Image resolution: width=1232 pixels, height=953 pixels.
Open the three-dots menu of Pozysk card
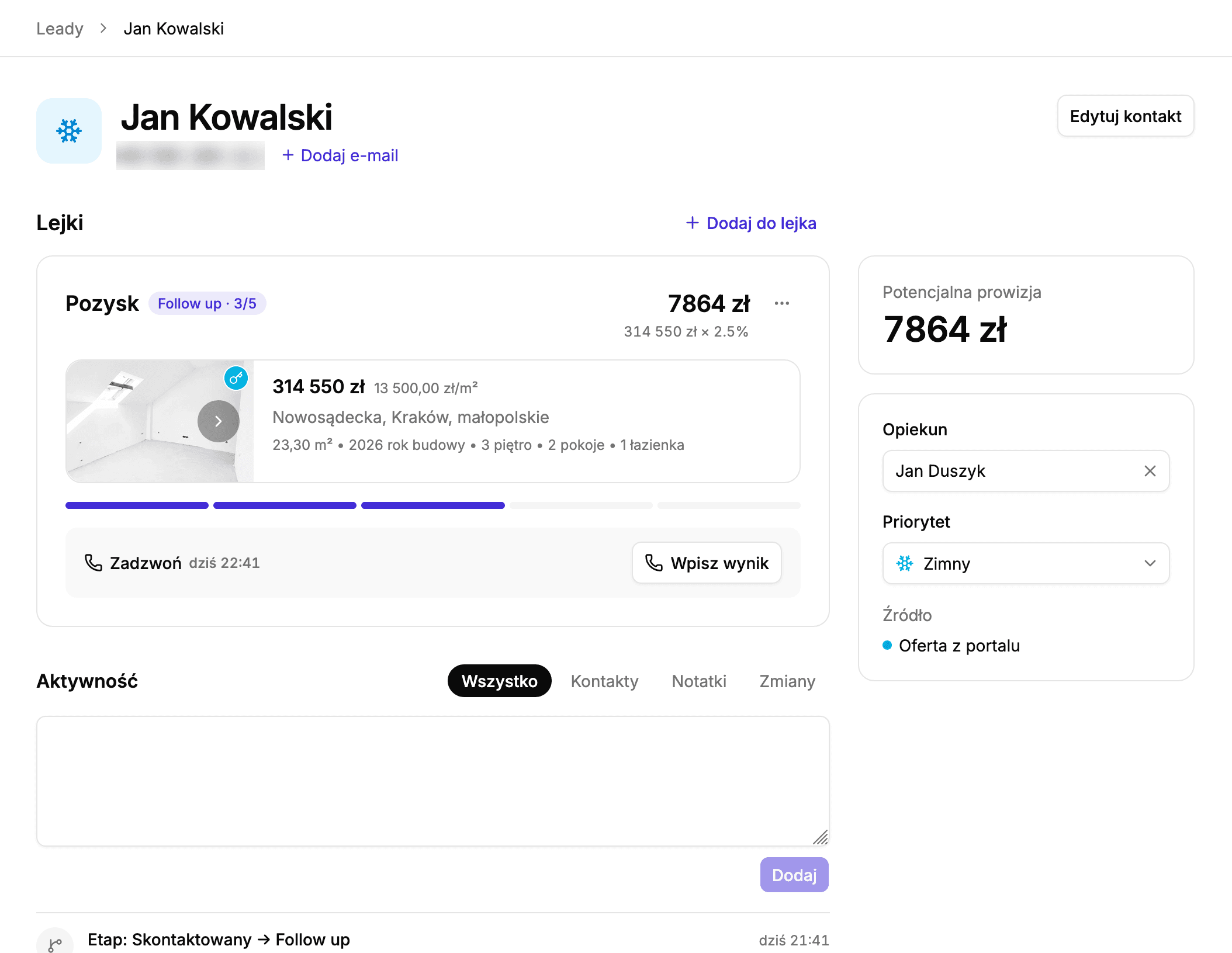[x=781, y=303]
